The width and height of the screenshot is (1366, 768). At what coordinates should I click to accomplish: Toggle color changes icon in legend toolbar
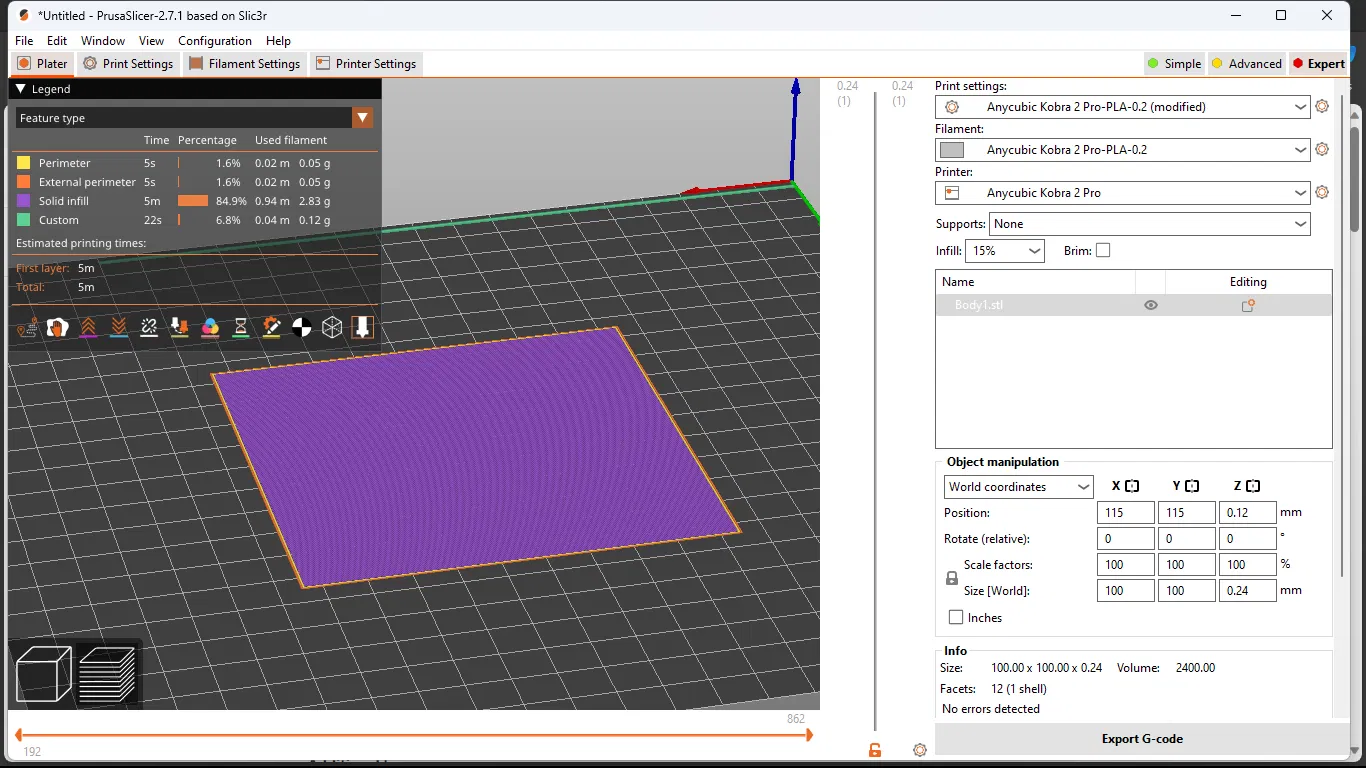point(210,327)
